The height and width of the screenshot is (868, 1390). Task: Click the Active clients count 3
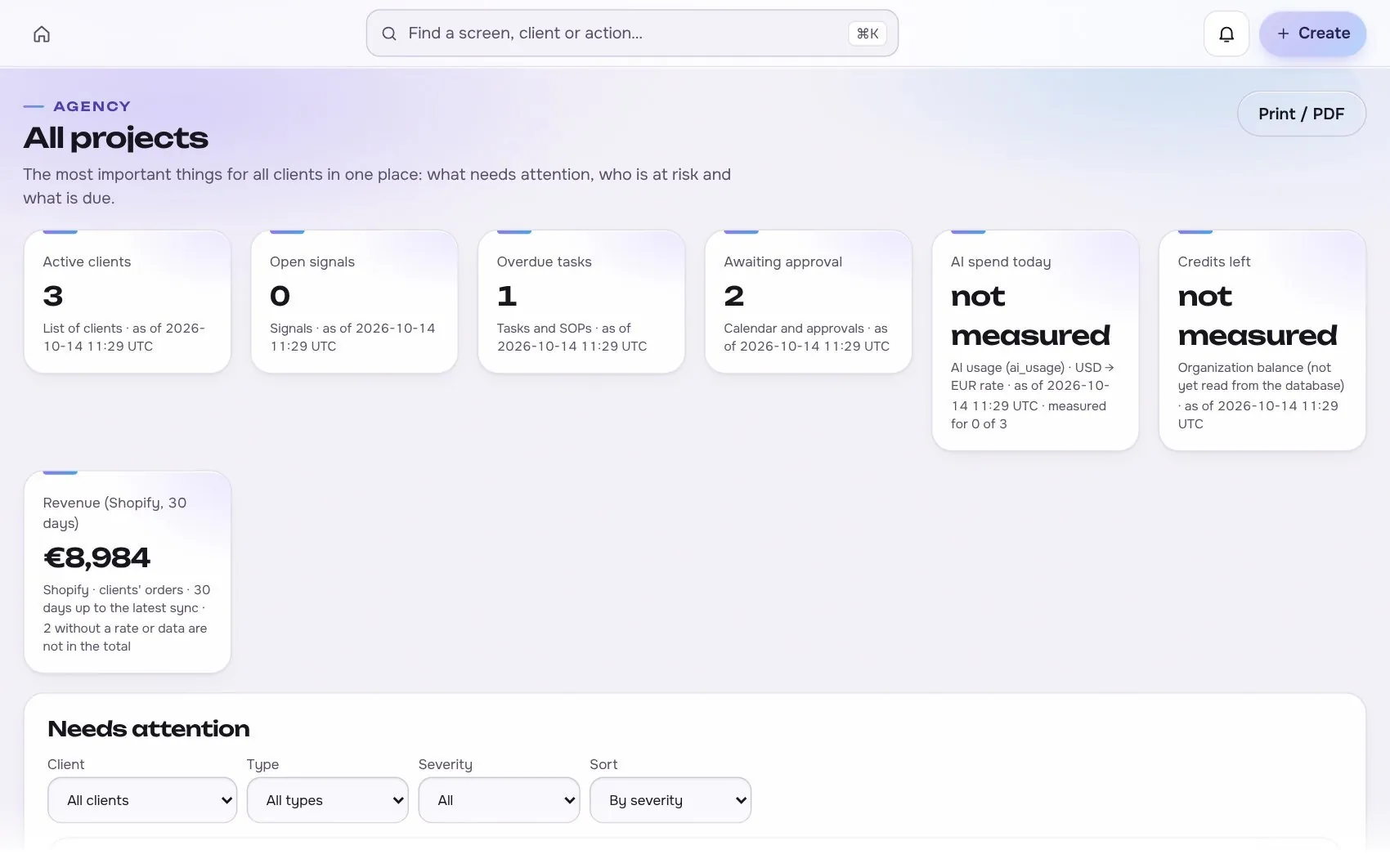tap(52, 296)
